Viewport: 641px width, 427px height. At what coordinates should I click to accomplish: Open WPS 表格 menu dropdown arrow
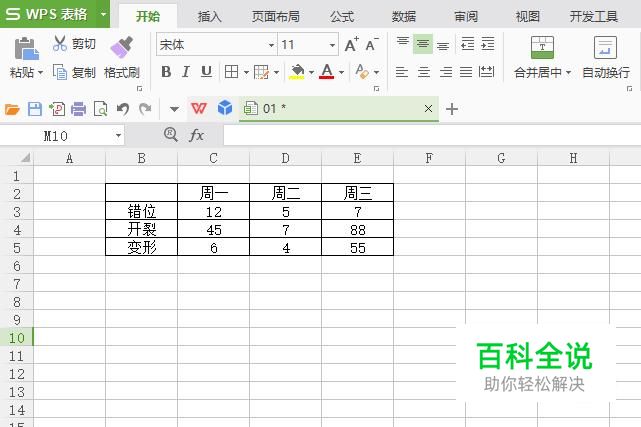103,14
